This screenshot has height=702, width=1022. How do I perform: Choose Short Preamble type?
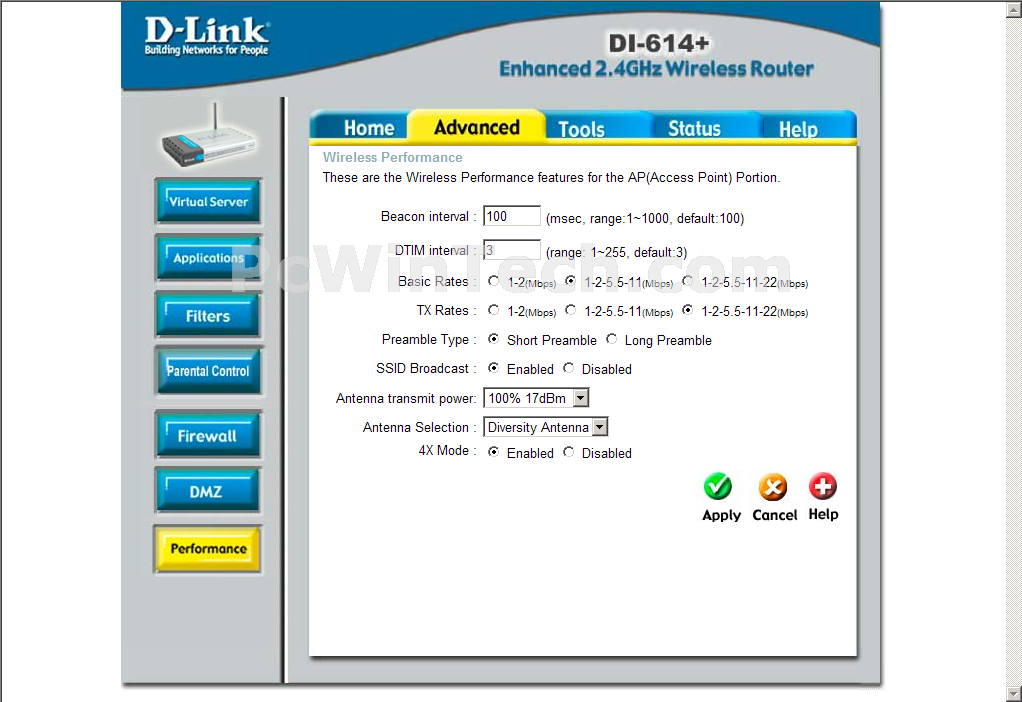coord(493,339)
